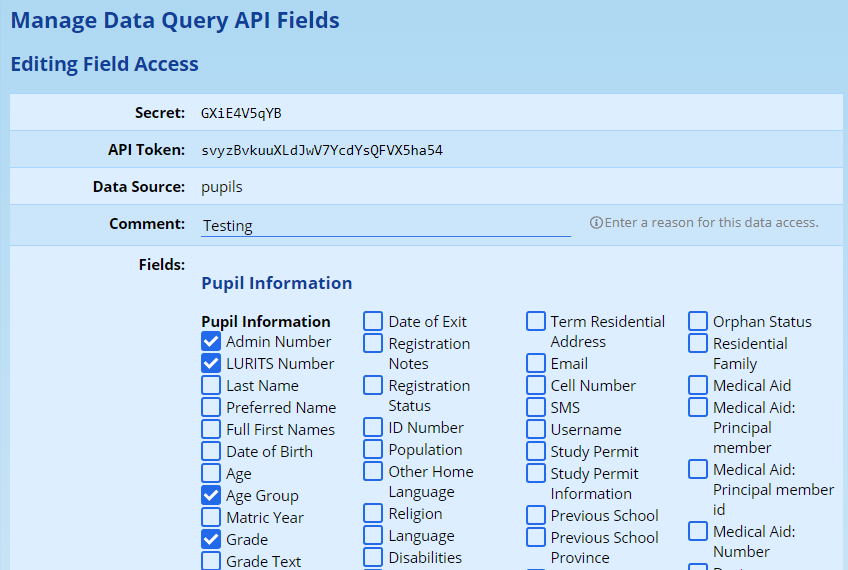Tick the Preferred Name checkbox

(x=211, y=407)
